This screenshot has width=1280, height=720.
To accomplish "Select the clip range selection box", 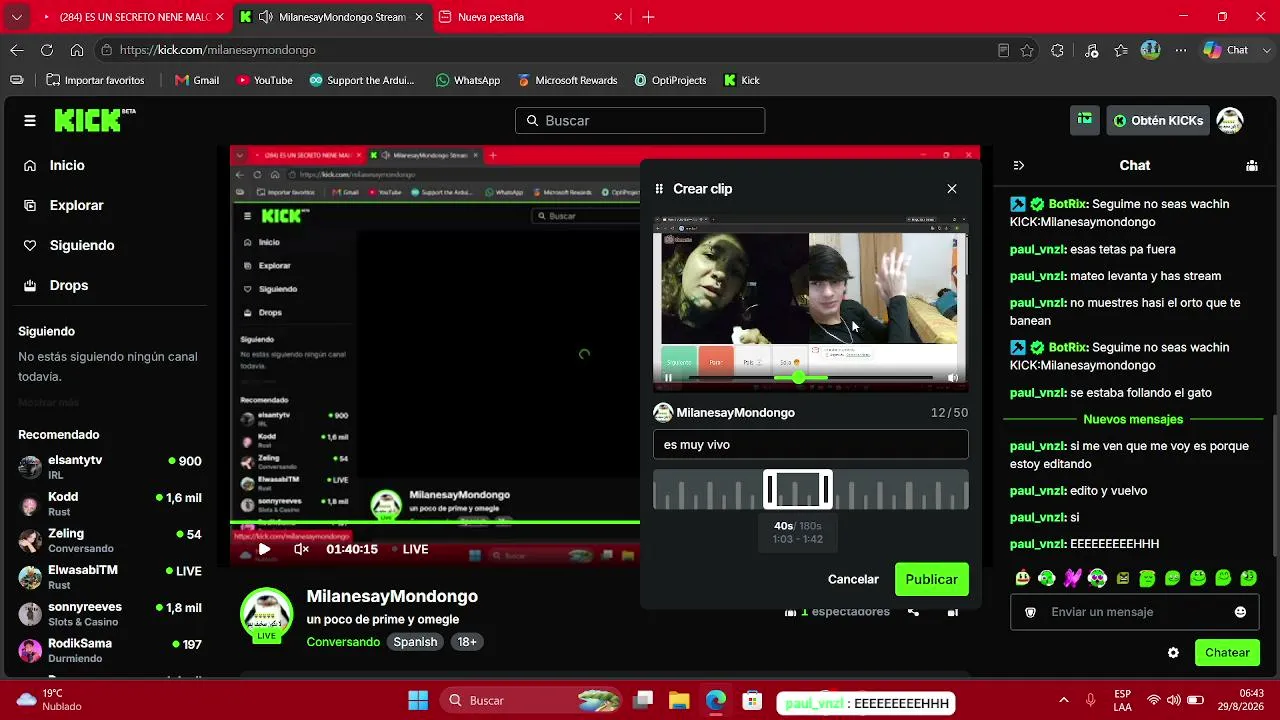I will pos(798,490).
